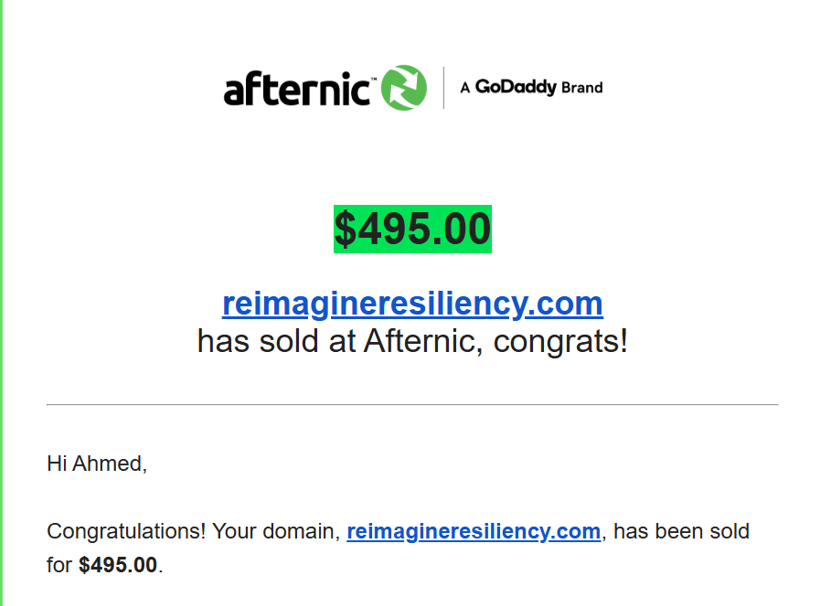Click the Your domain phrase in paragraph
The width and height of the screenshot is (819, 606).
coord(273,531)
